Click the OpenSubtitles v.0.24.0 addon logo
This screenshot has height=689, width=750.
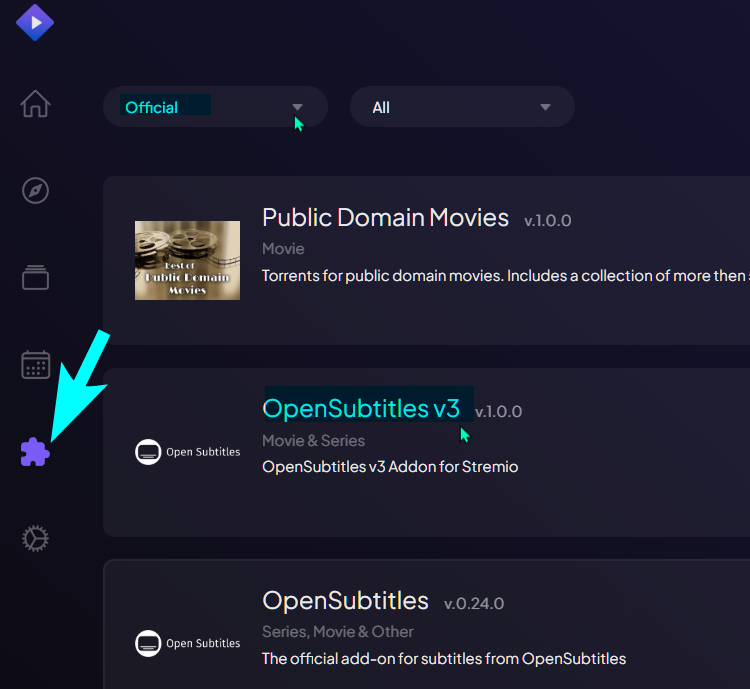coord(188,643)
